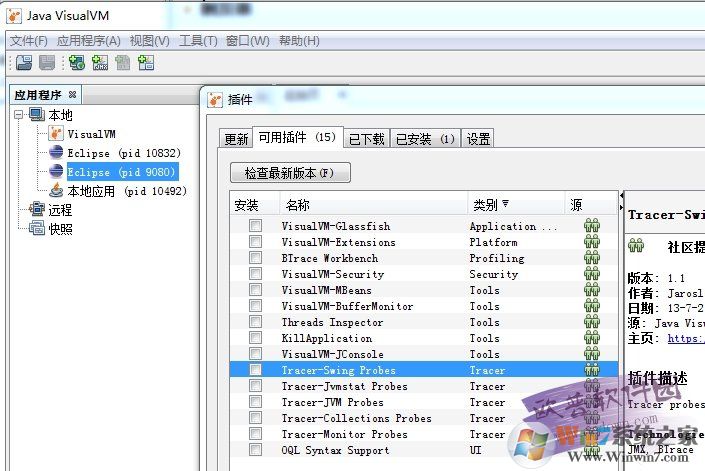Image resolution: width=705 pixels, height=471 pixels.
Task: Check the install box for BTrace Workbench
Action: click(x=255, y=258)
